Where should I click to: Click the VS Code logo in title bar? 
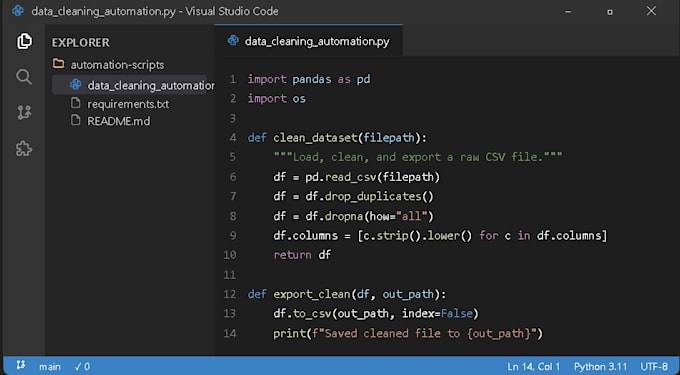18,11
